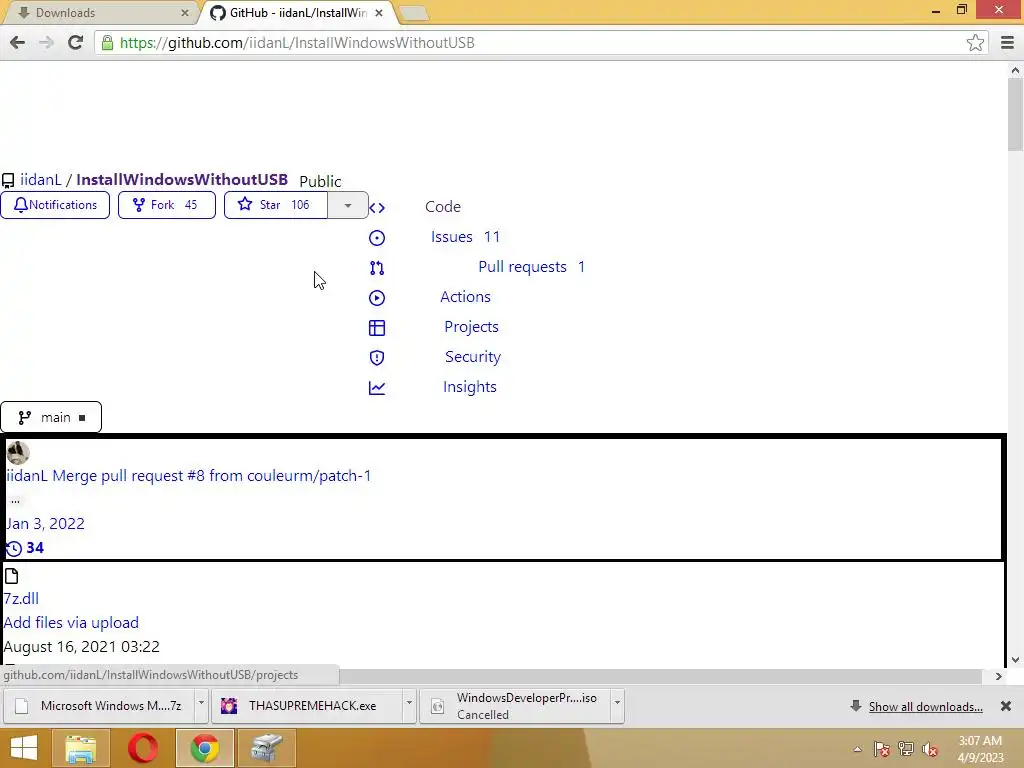
Task: Click the repository book icon beside iidanL
Action: click(x=8, y=181)
